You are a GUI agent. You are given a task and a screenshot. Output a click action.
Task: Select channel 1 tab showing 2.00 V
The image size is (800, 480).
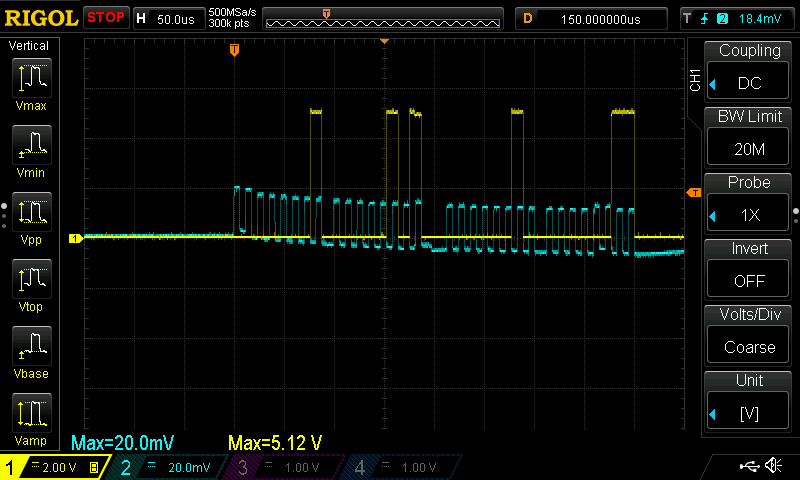tap(54, 467)
